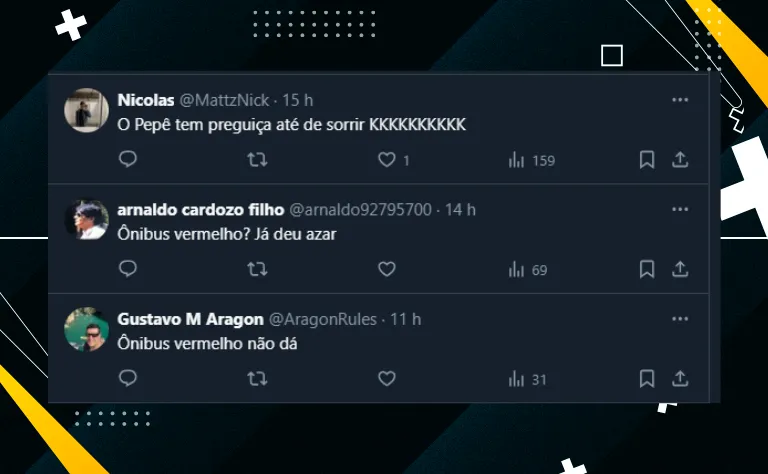
Task: Share arnaldo cardozo filho's tweet
Action: pos(680,269)
